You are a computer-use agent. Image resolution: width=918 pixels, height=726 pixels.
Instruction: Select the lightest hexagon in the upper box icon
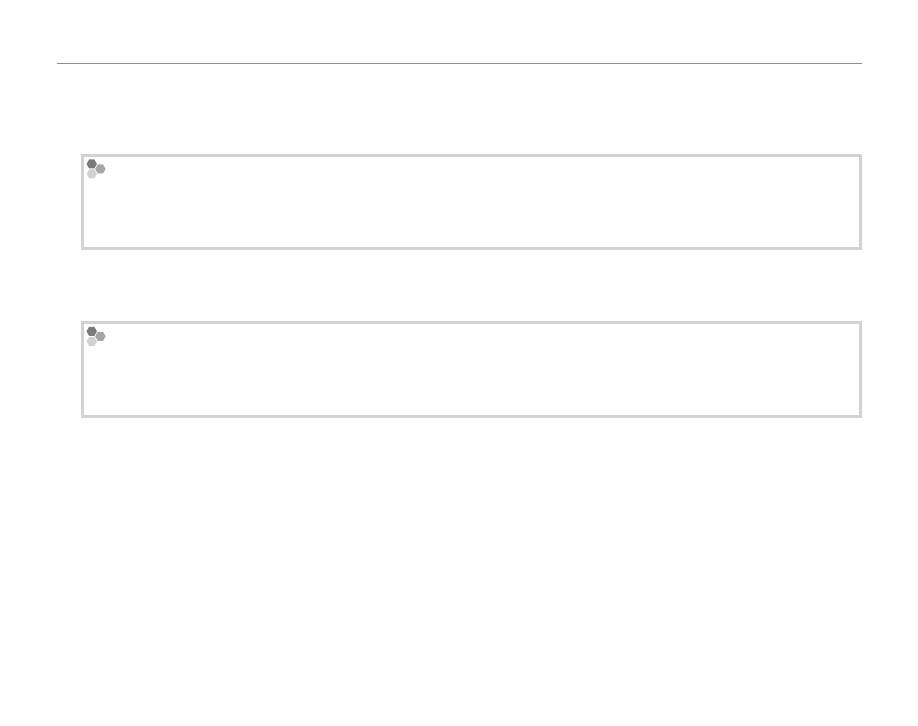[91, 174]
